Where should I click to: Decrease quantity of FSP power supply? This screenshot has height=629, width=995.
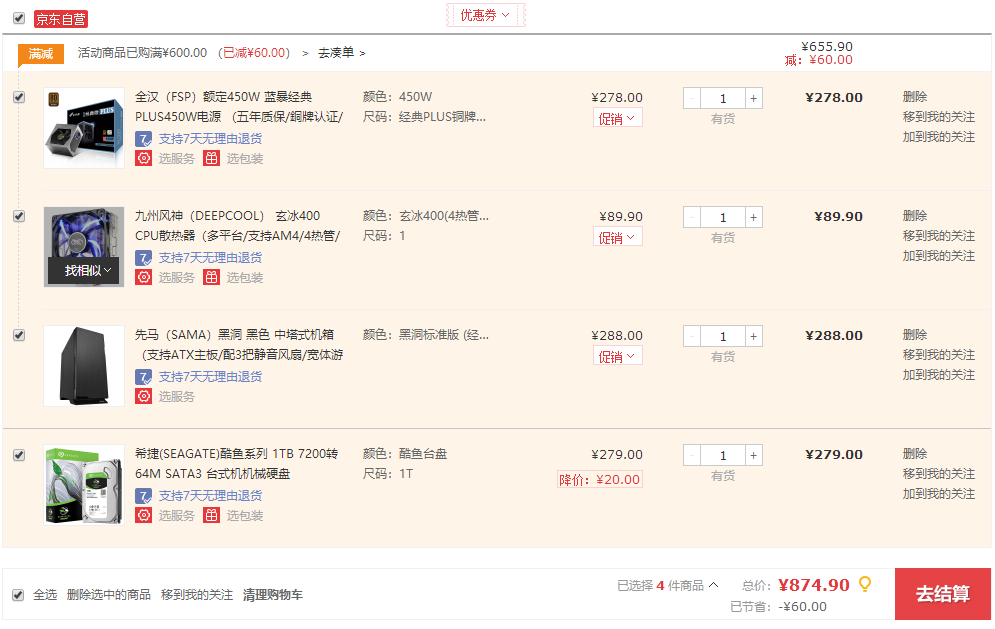692,98
